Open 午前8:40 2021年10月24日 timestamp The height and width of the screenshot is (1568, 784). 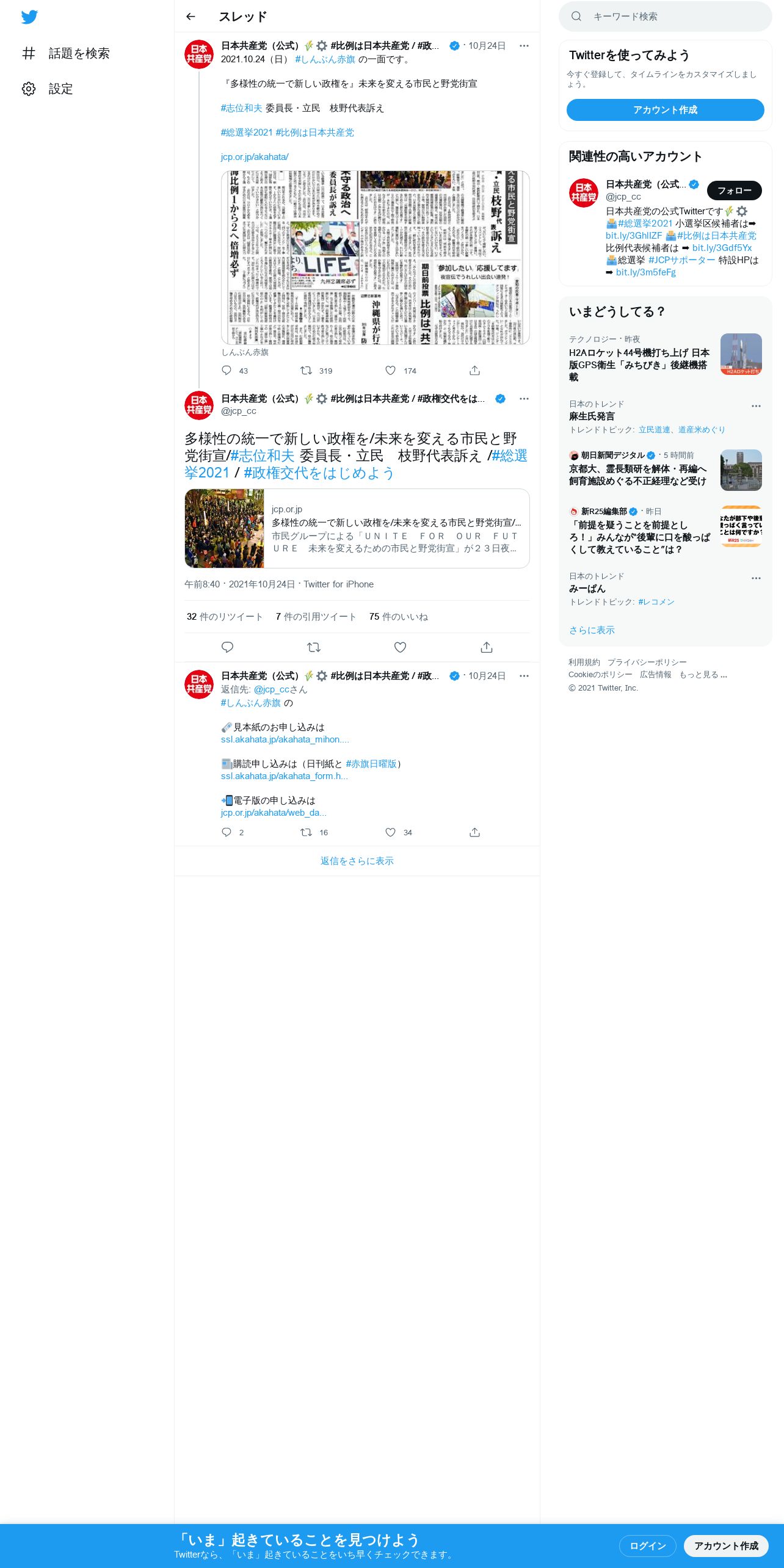pyautogui.click(x=240, y=584)
